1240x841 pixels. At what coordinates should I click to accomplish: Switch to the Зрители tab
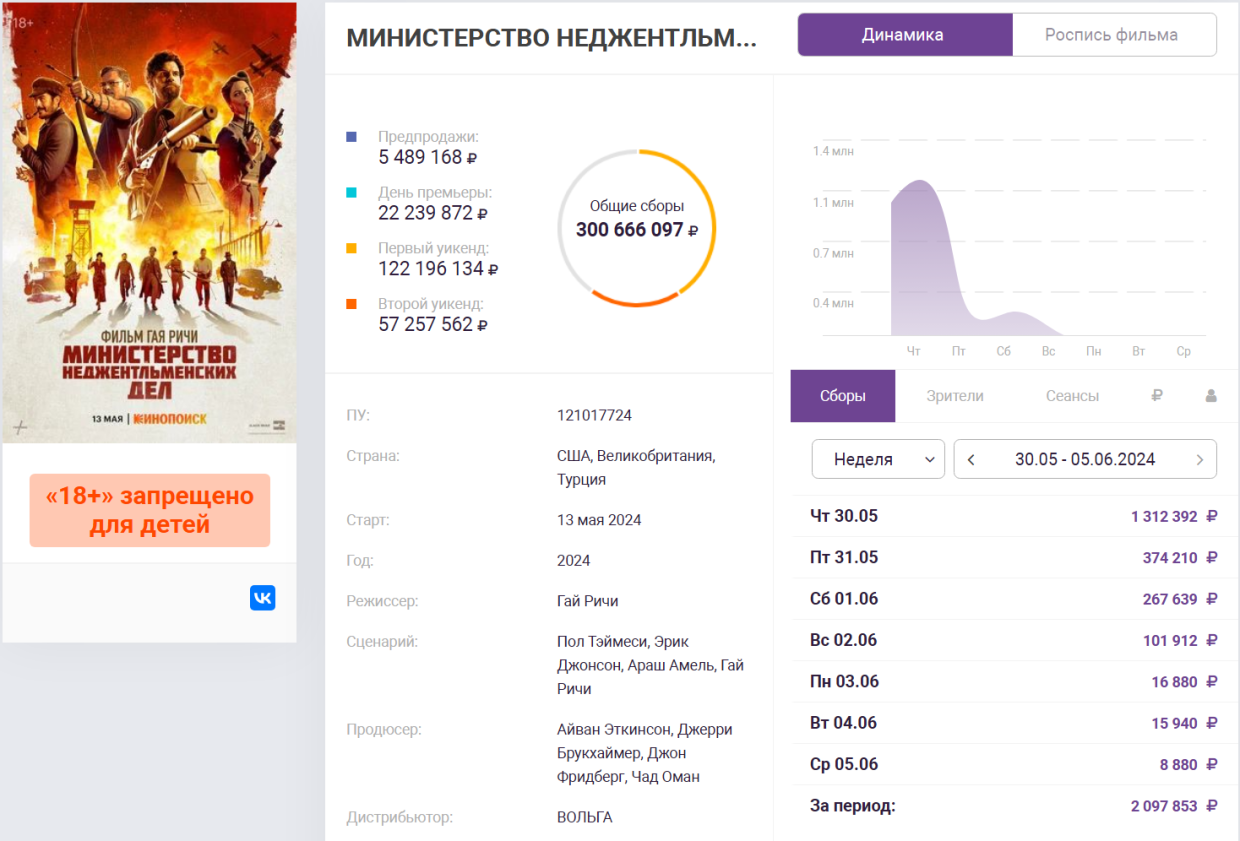955,396
